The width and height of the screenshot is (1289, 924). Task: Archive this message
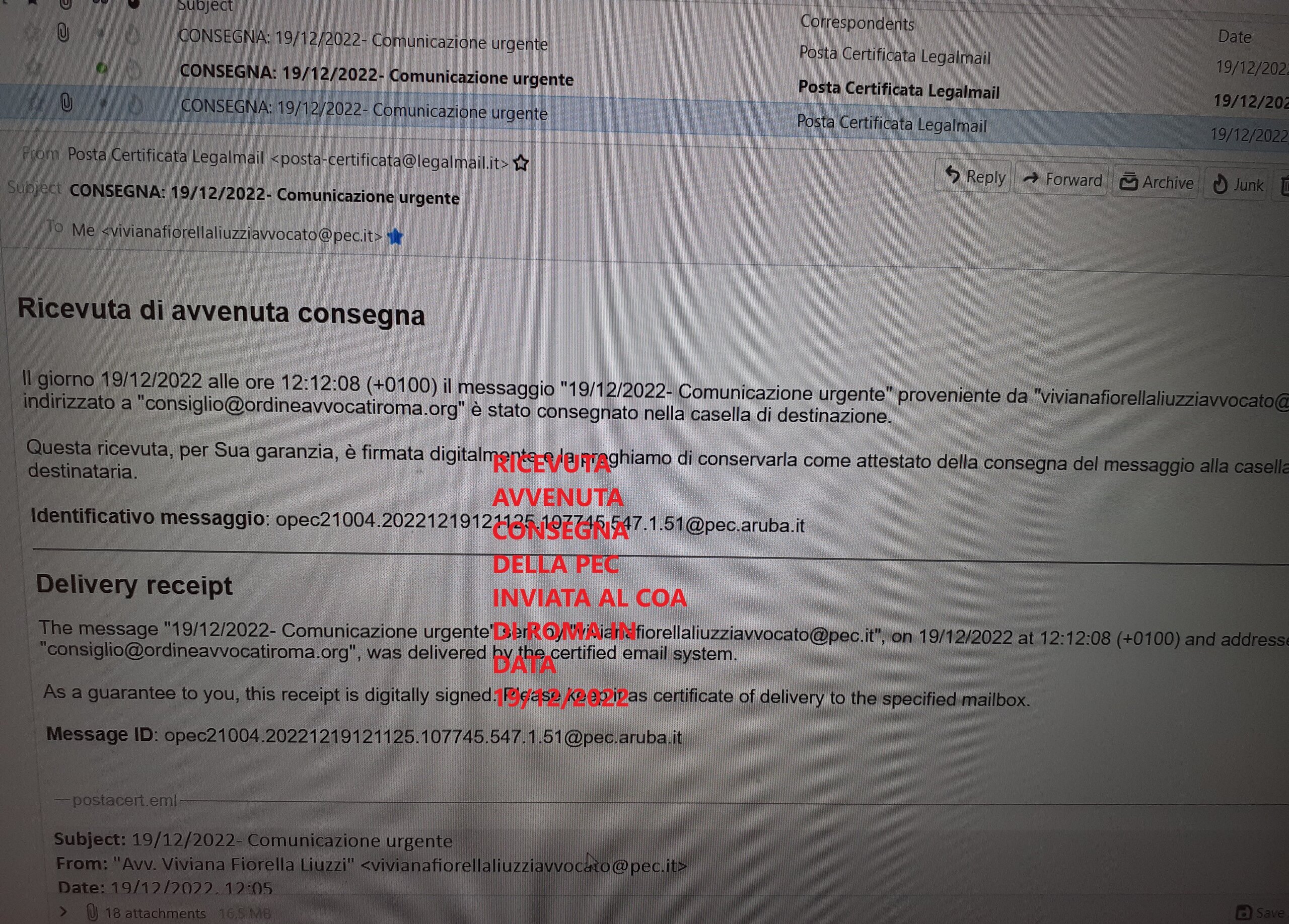(1156, 182)
